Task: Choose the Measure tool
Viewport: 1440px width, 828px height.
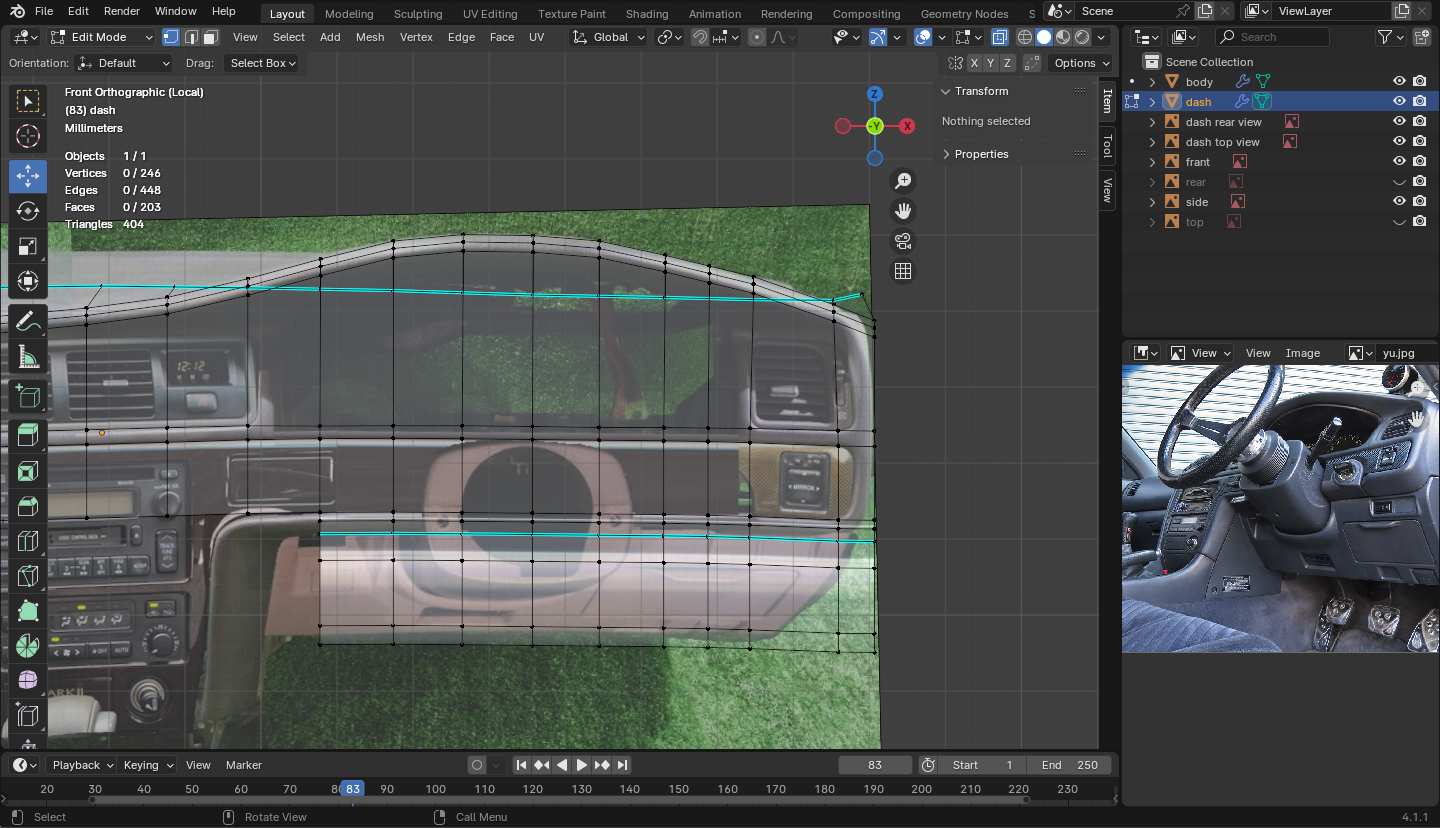Action: [28, 358]
